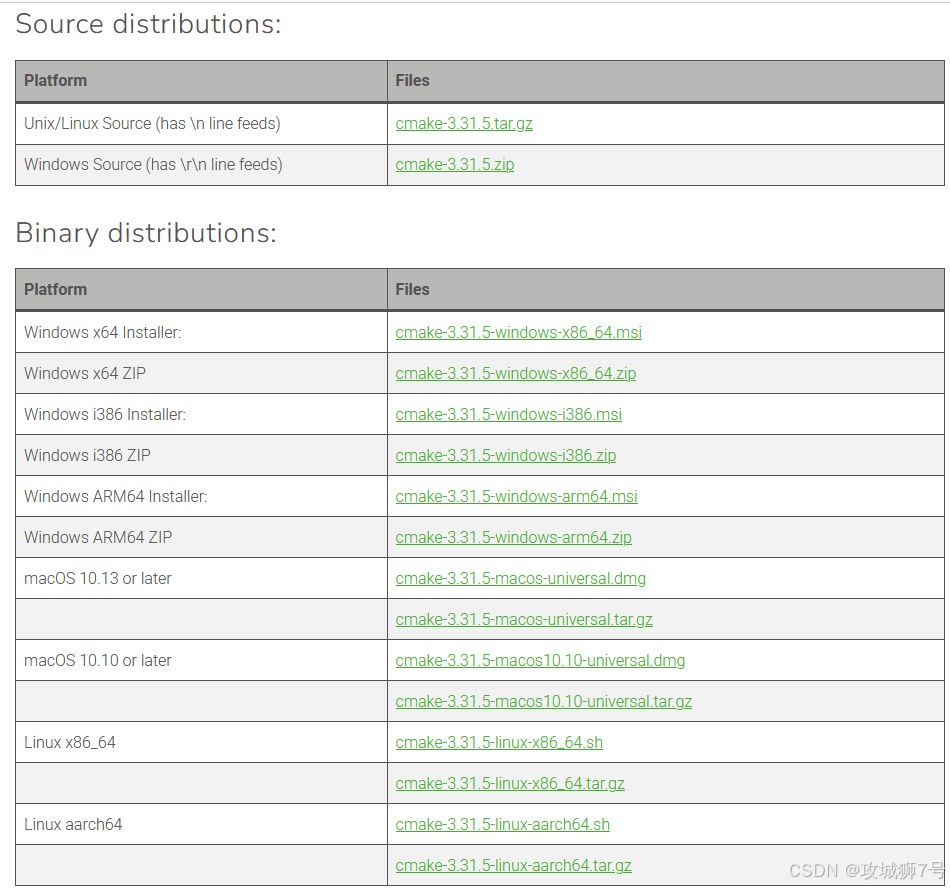Screen dimensions: 950x888
Task: Select the 'macOS 10.10 or later' cell
Action: pos(201,660)
